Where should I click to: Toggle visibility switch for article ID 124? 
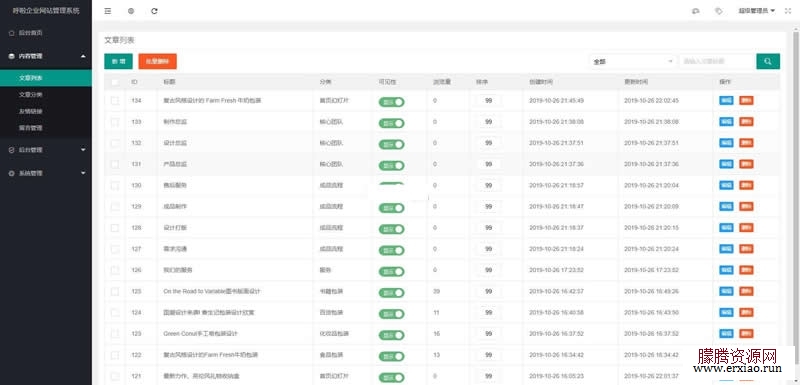click(391, 314)
